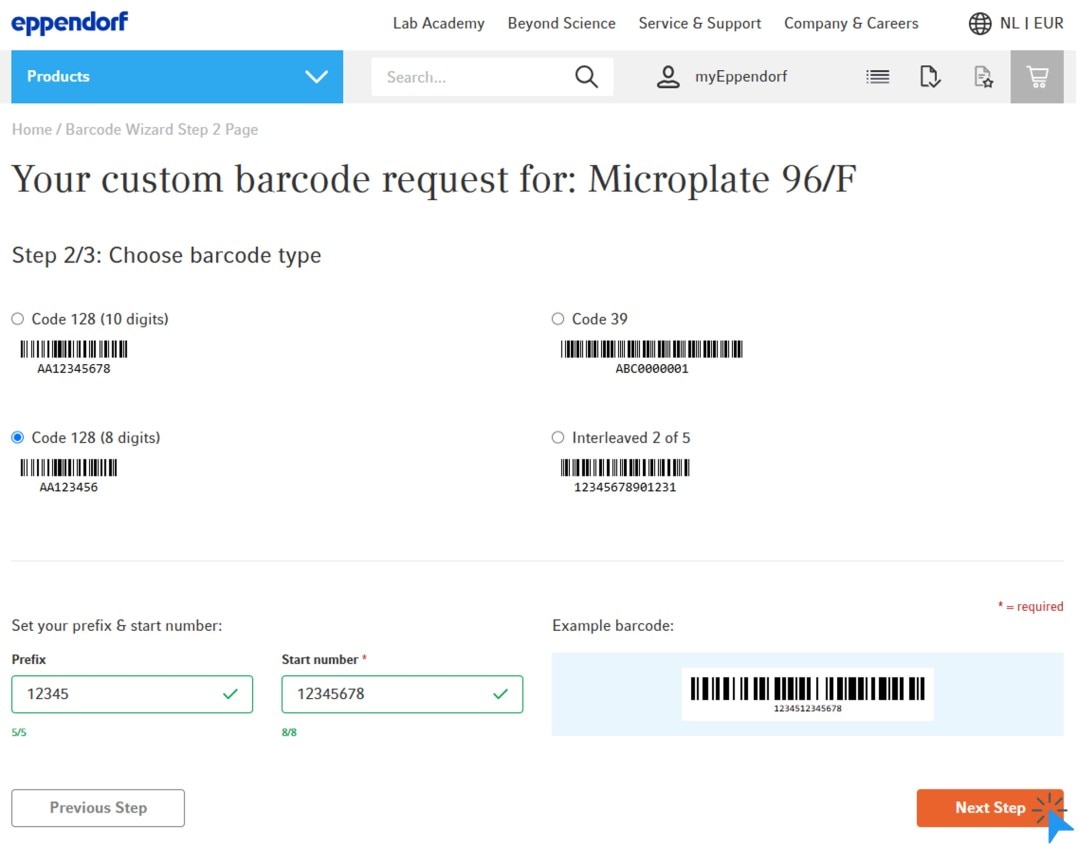Click the globe language icon
Image resolution: width=1080 pixels, height=845 pixels.
(x=980, y=24)
